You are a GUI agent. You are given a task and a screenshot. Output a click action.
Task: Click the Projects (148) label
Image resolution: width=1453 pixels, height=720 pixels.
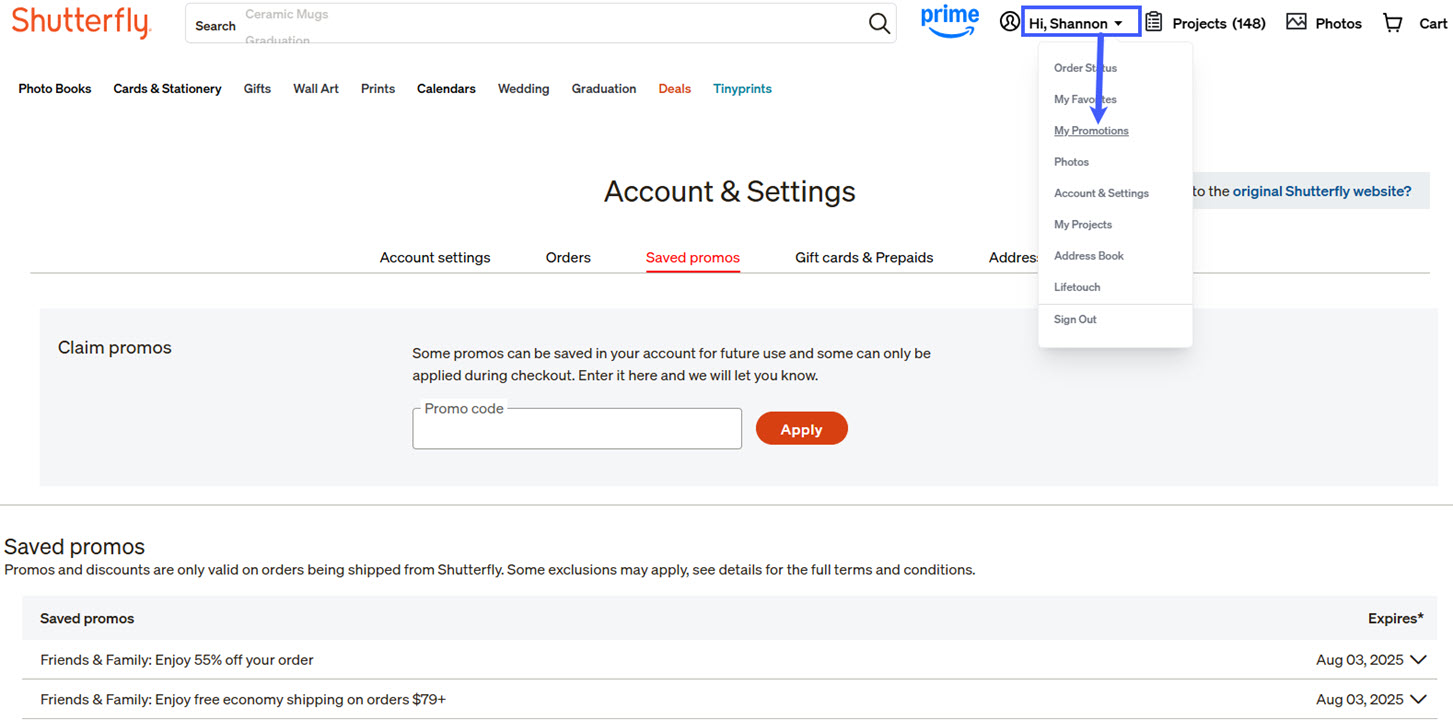coord(1219,23)
